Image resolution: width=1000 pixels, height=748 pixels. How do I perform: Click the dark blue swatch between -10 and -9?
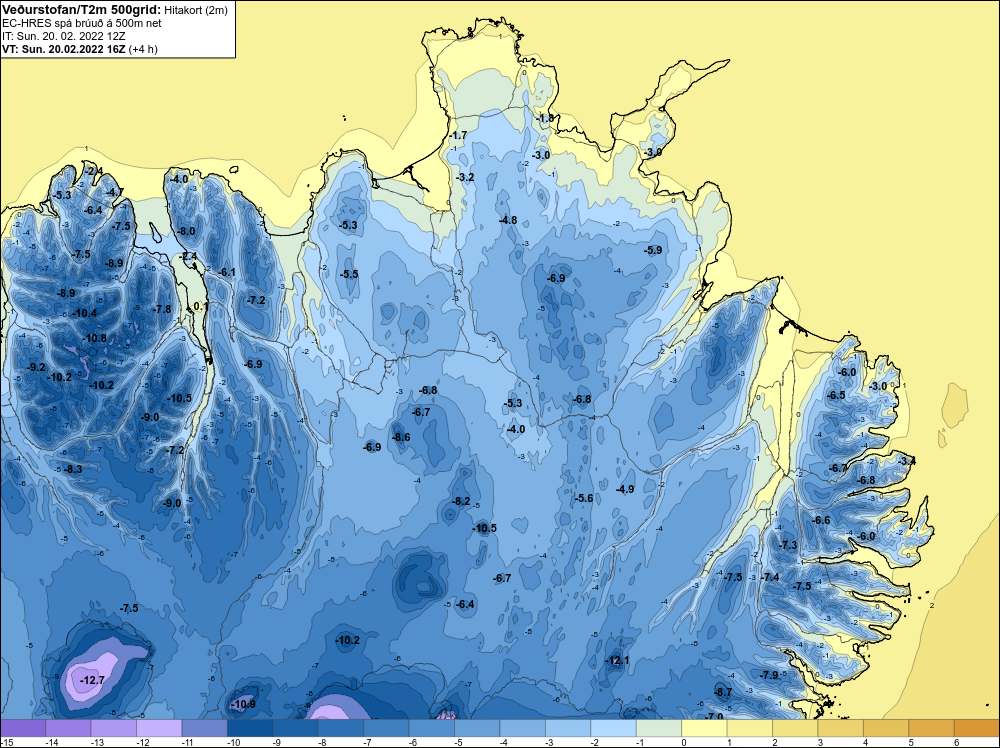pyautogui.click(x=250, y=728)
